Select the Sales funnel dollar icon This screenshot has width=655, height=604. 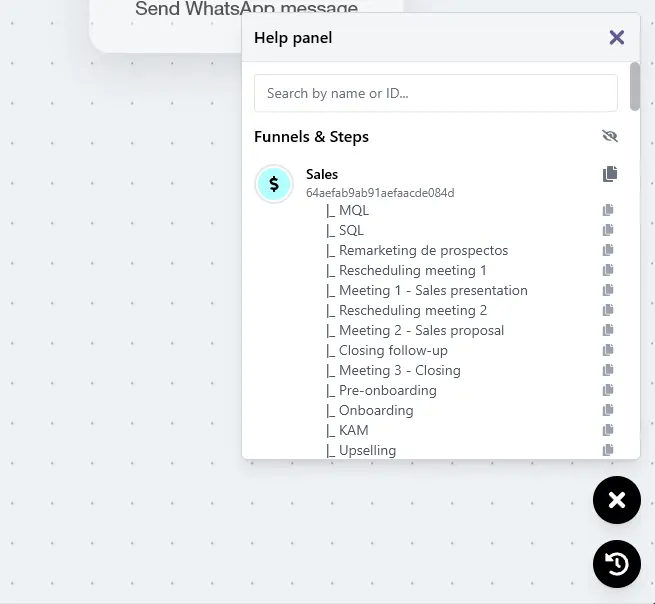[x=274, y=184]
